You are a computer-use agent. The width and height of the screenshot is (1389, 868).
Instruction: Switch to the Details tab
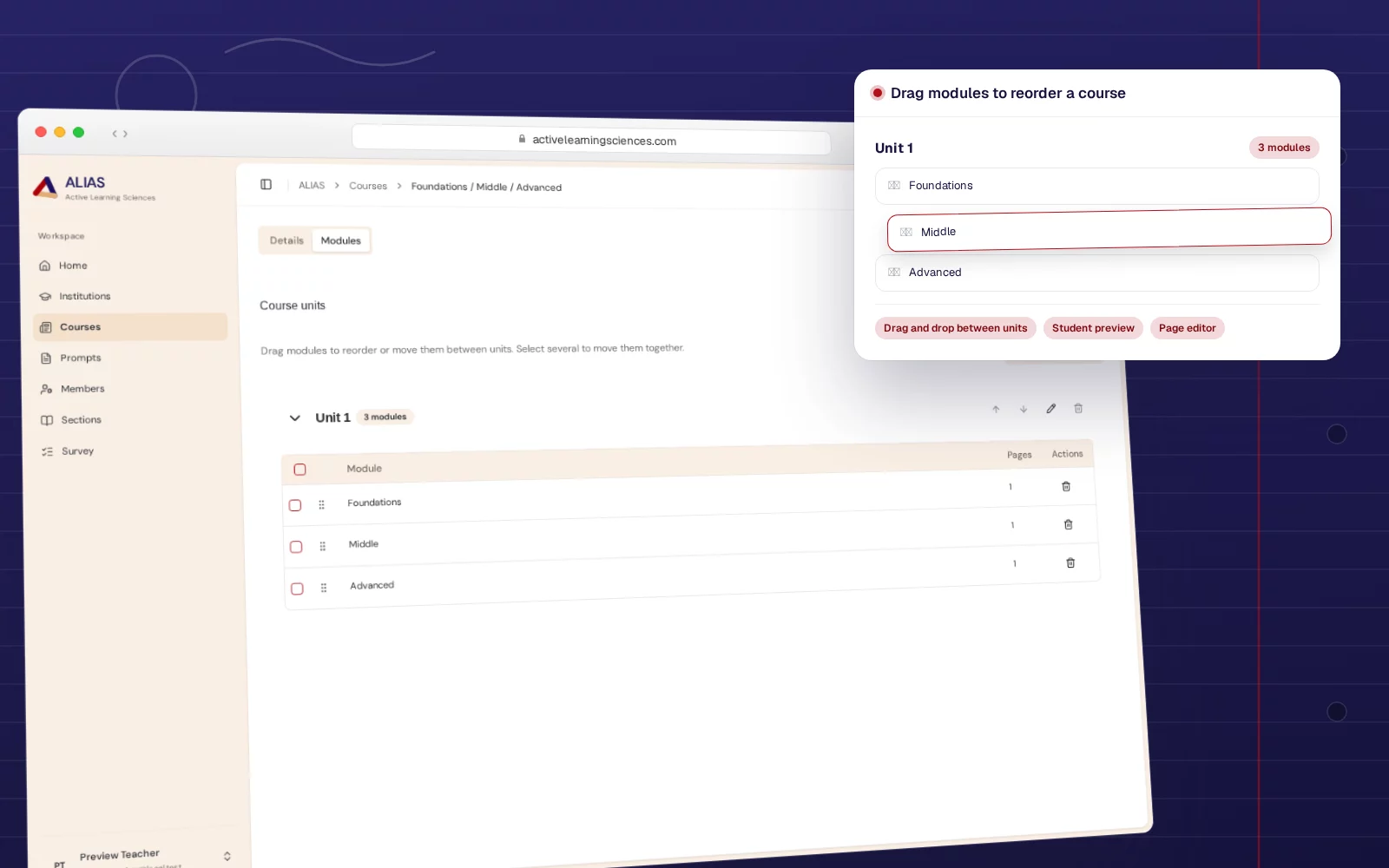(286, 240)
